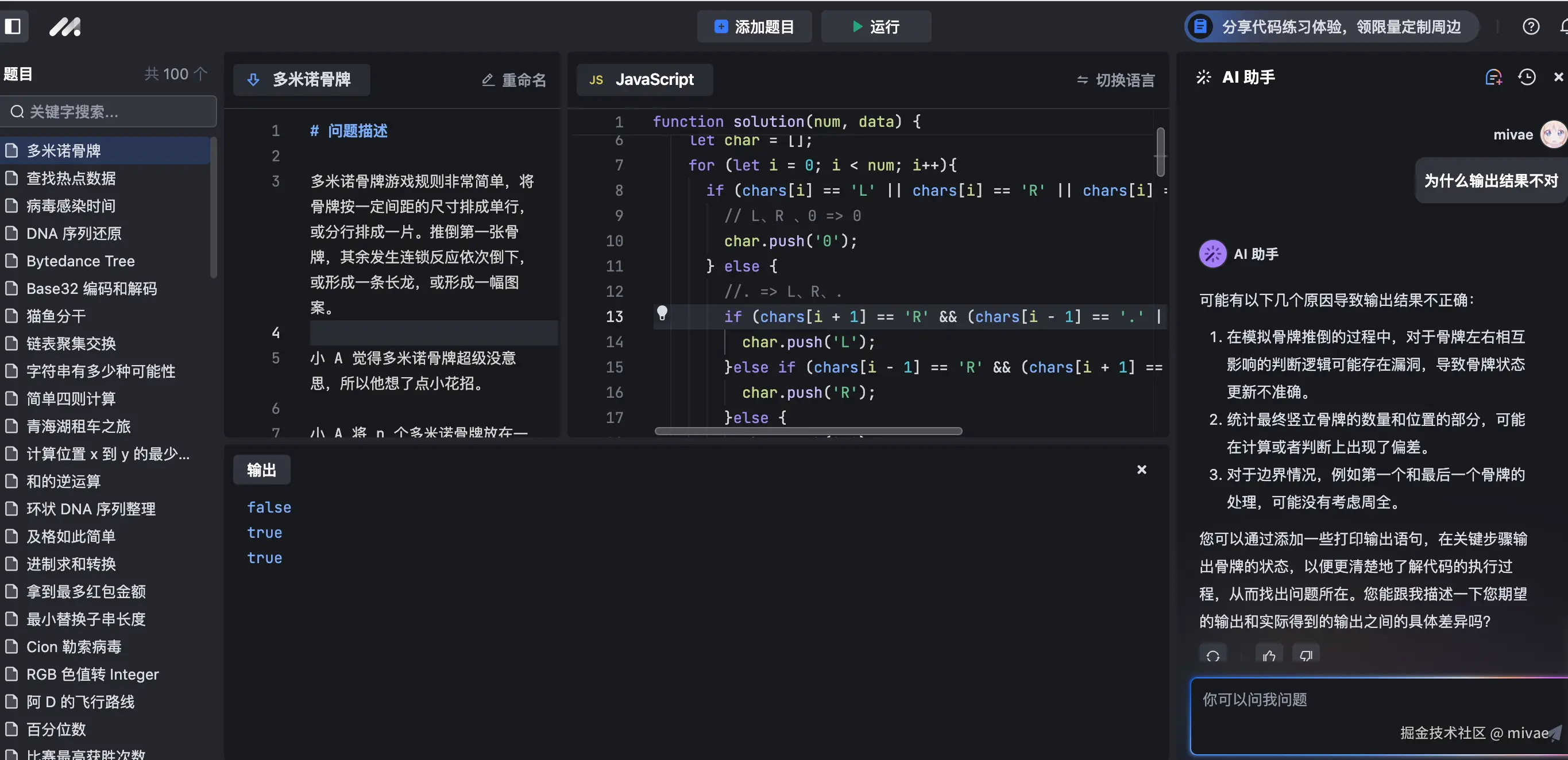Click the lightbulb hint on line 13

[x=662, y=313]
